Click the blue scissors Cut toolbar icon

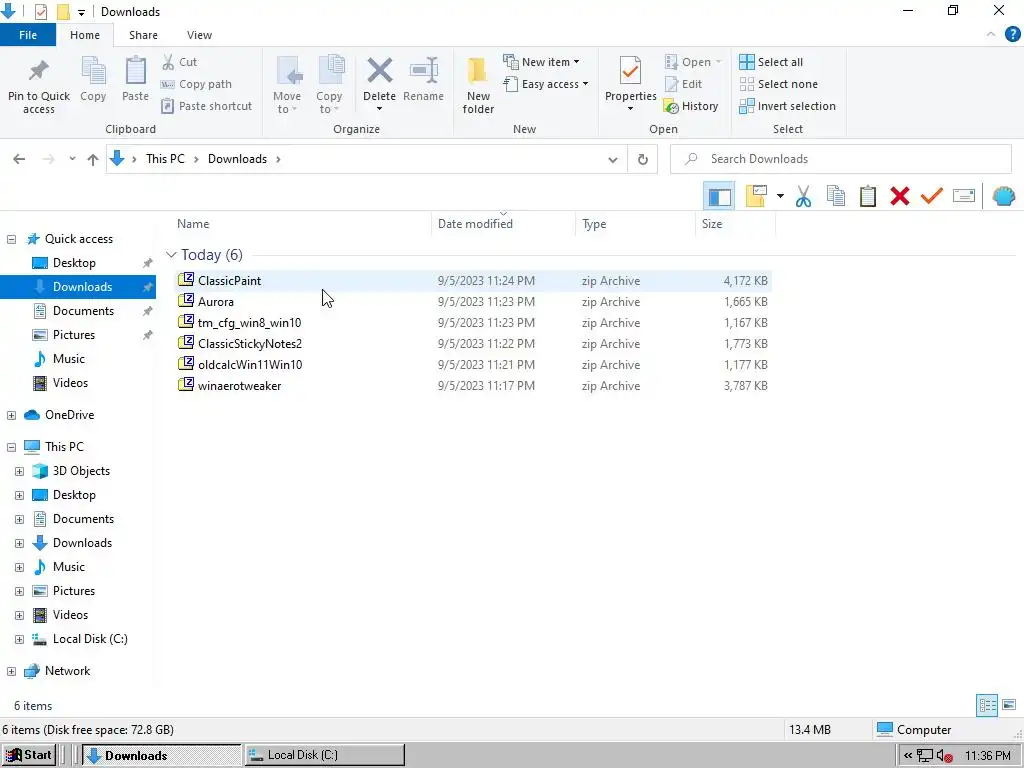pyautogui.click(x=803, y=196)
